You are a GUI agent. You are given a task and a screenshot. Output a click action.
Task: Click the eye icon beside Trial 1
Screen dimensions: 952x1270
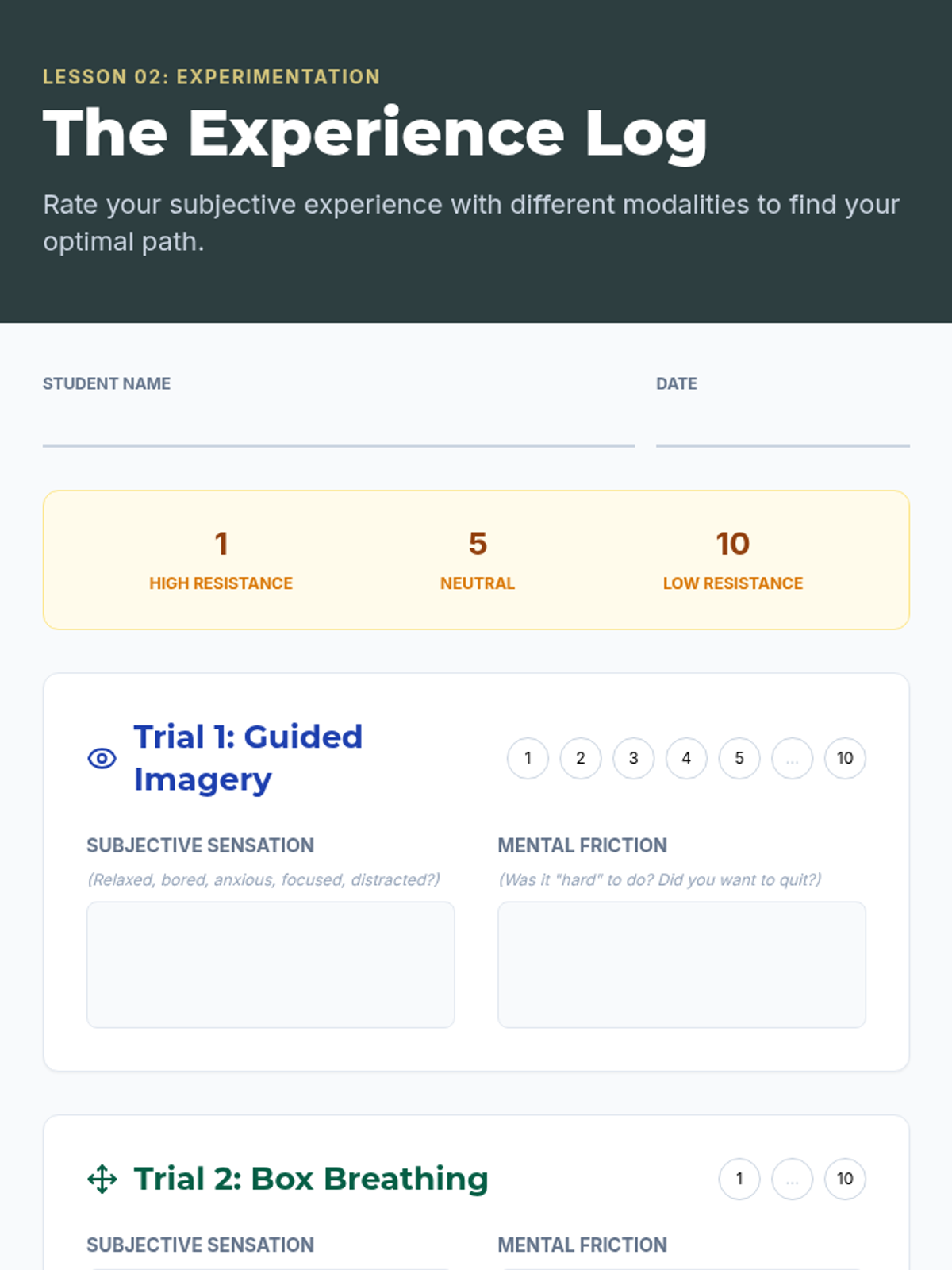pos(102,758)
